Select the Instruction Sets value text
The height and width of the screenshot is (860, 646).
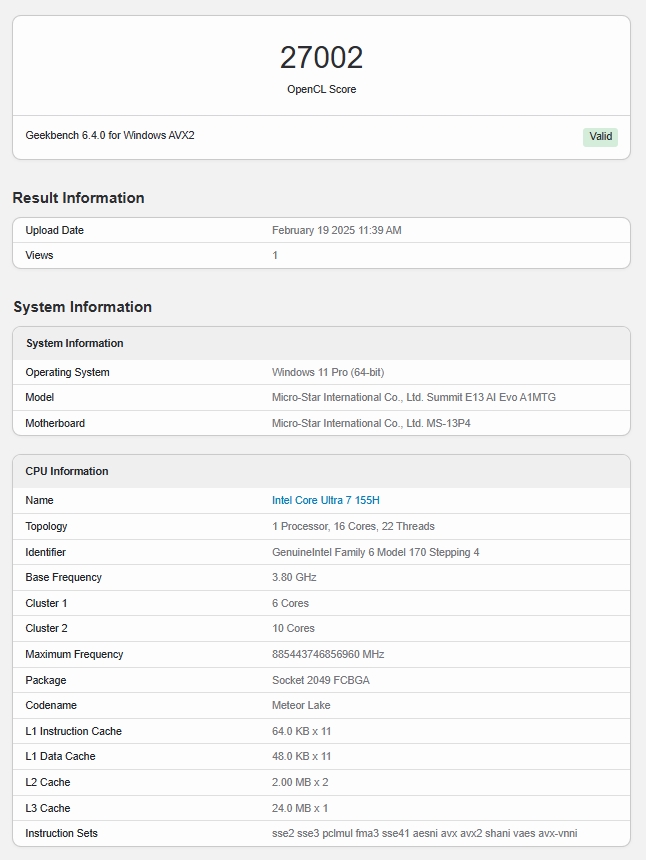(x=424, y=834)
